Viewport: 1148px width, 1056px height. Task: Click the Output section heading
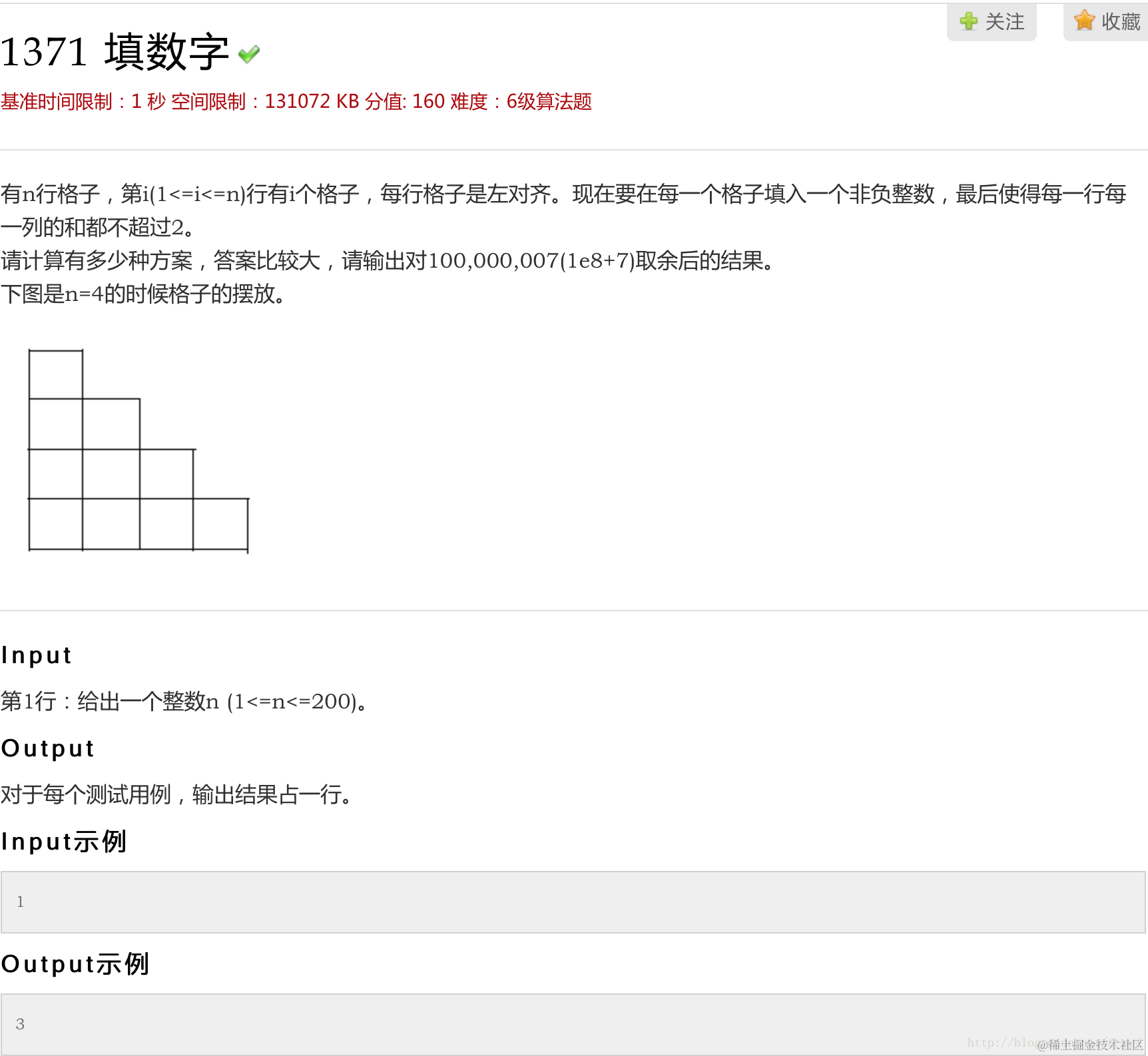(x=48, y=748)
